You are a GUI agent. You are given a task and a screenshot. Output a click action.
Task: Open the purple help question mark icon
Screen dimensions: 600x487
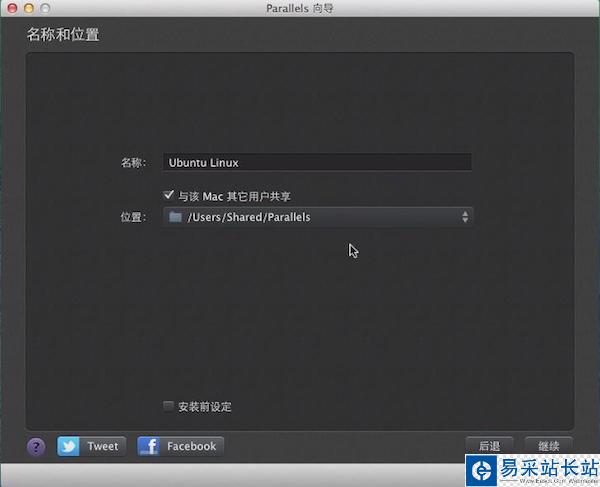click(36, 446)
